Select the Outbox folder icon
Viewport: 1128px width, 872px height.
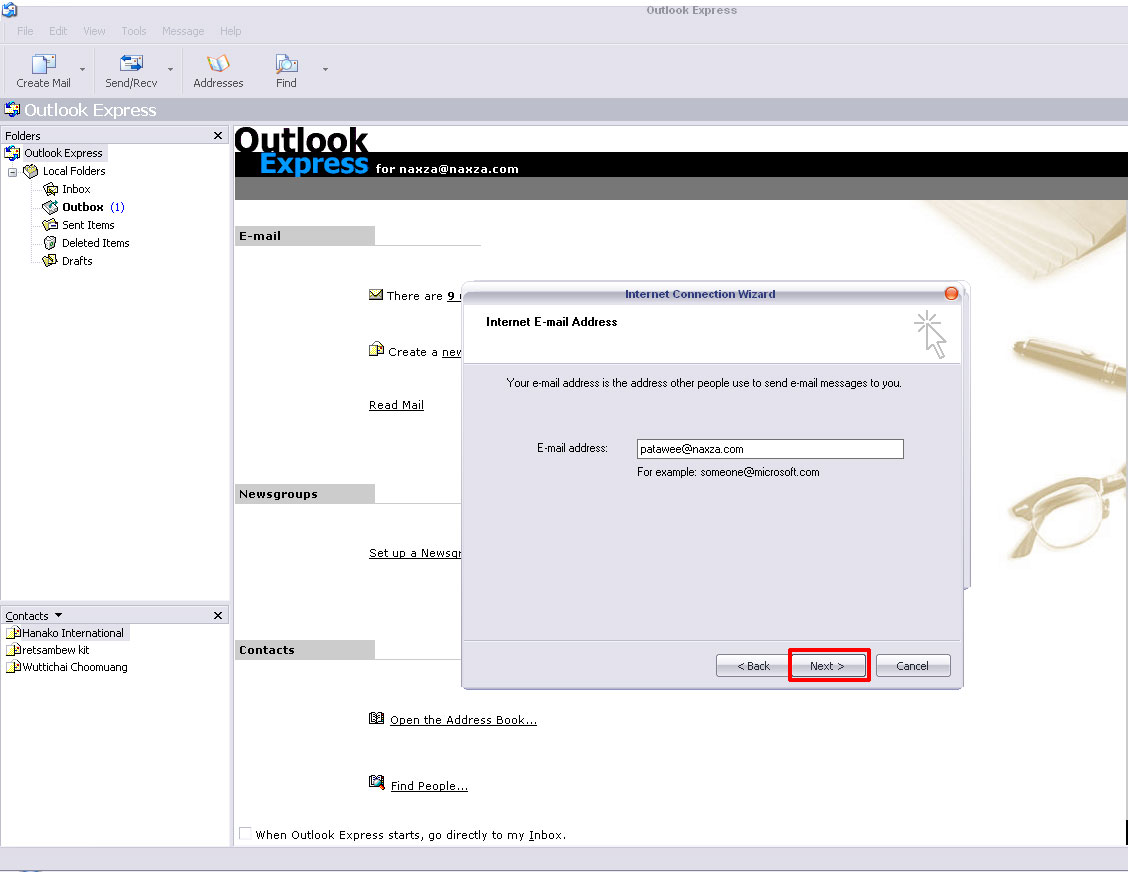coord(50,207)
